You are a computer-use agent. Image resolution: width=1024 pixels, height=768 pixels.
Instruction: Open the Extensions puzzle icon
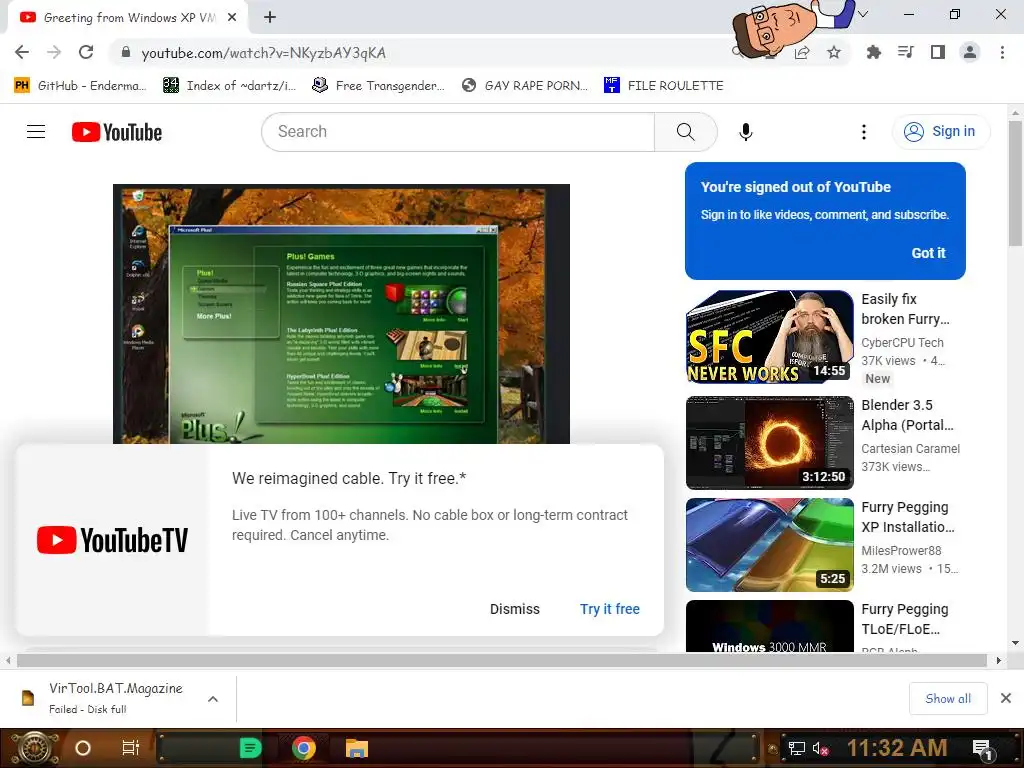point(873,52)
